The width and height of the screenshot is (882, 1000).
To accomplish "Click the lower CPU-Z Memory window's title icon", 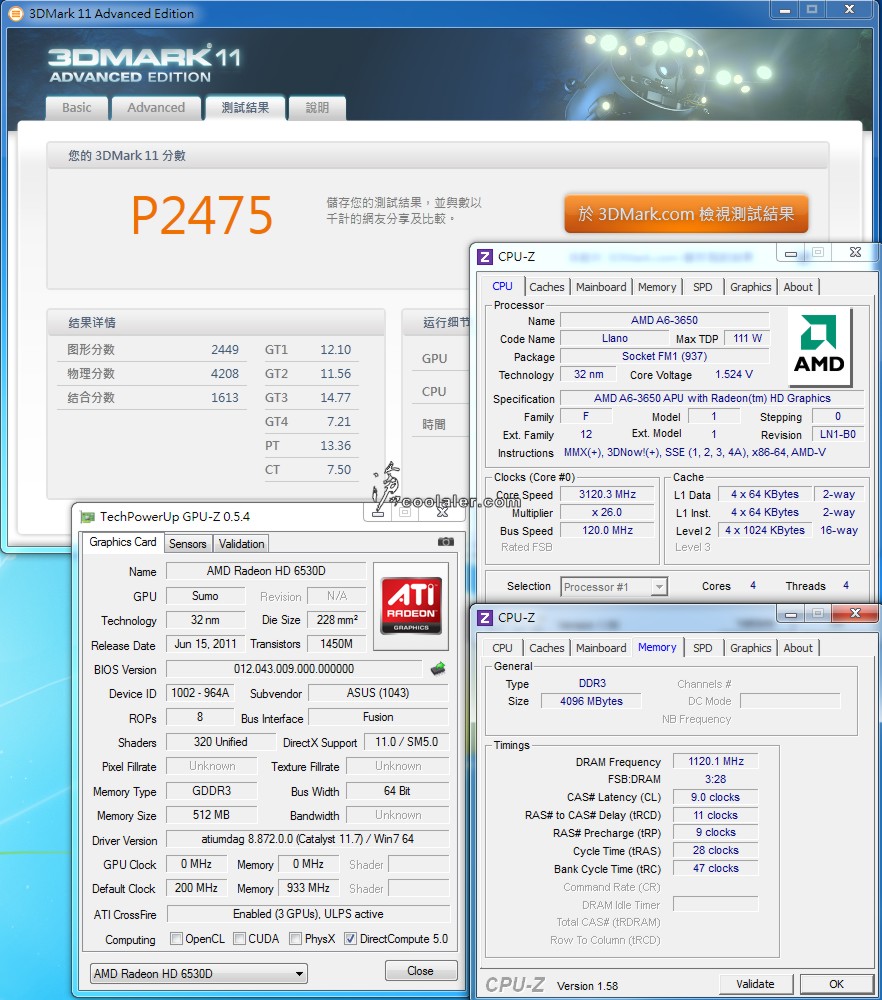I will coord(485,617).
